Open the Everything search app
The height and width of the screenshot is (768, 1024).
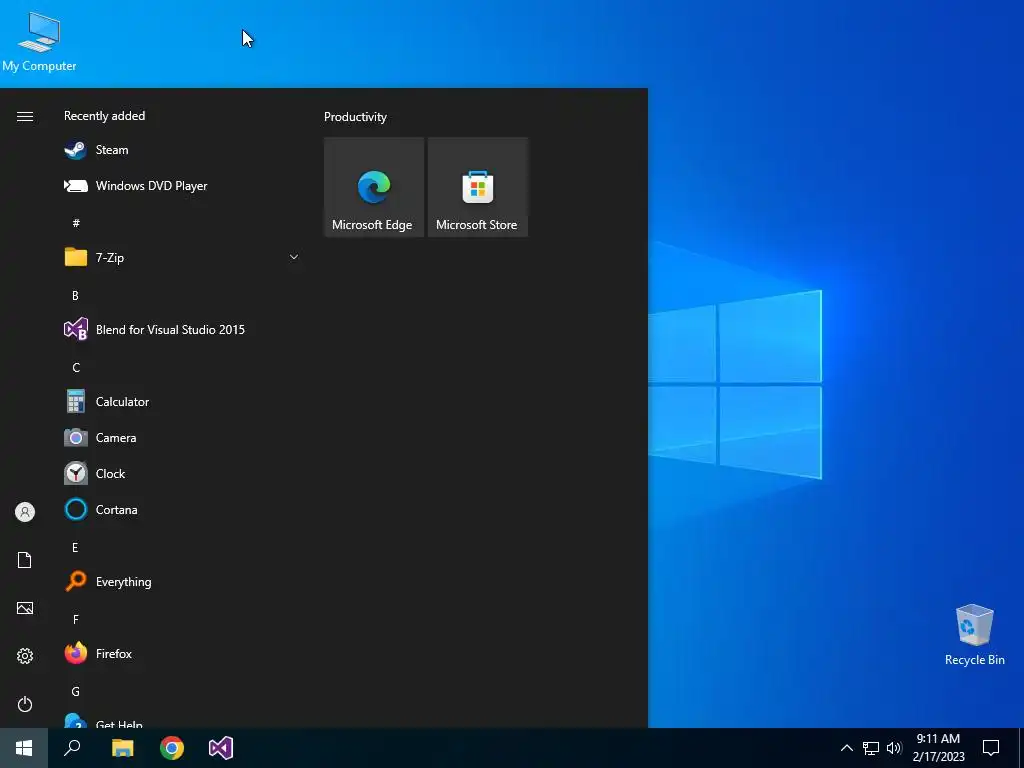point(181,581)
